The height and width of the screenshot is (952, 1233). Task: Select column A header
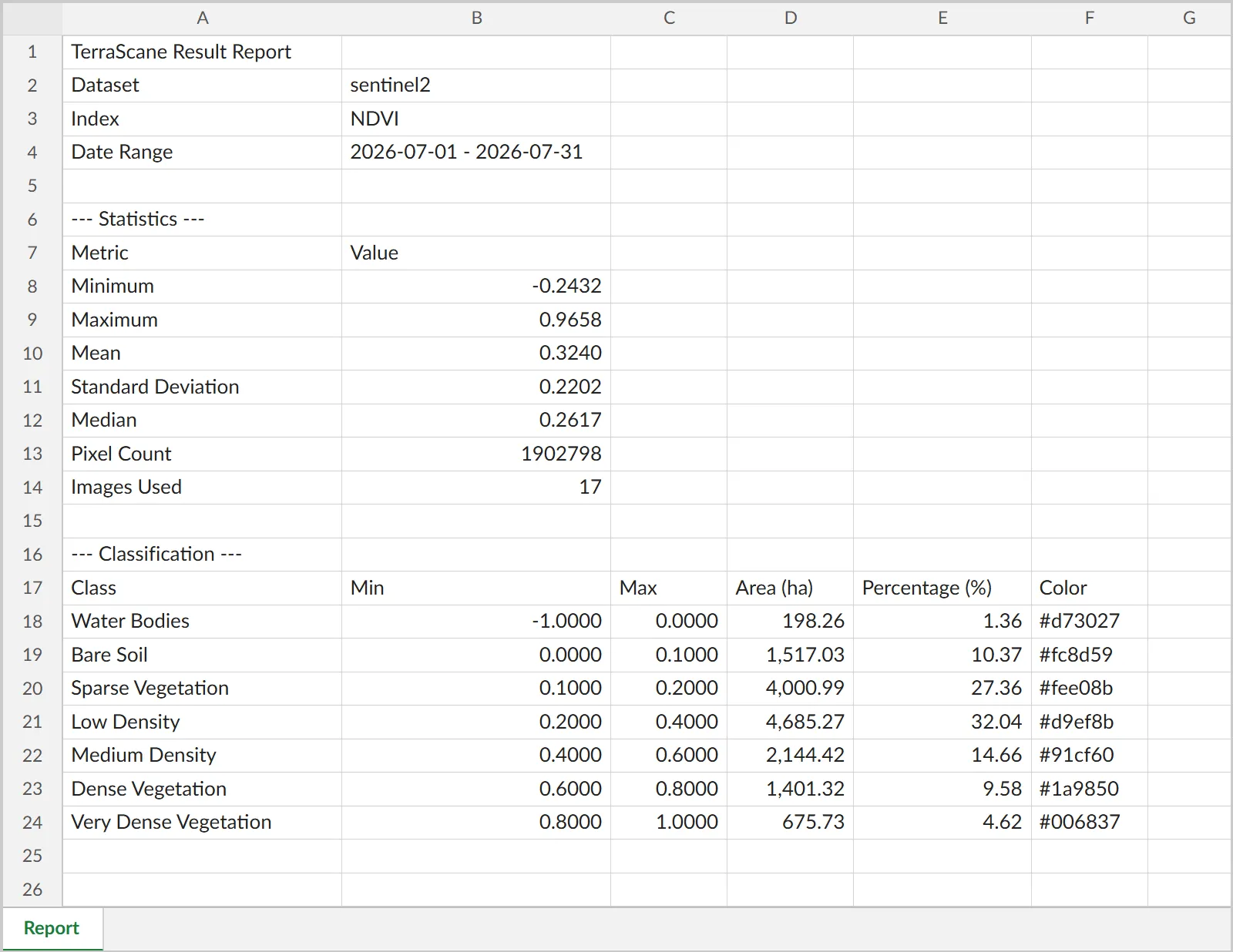point(202,18)
